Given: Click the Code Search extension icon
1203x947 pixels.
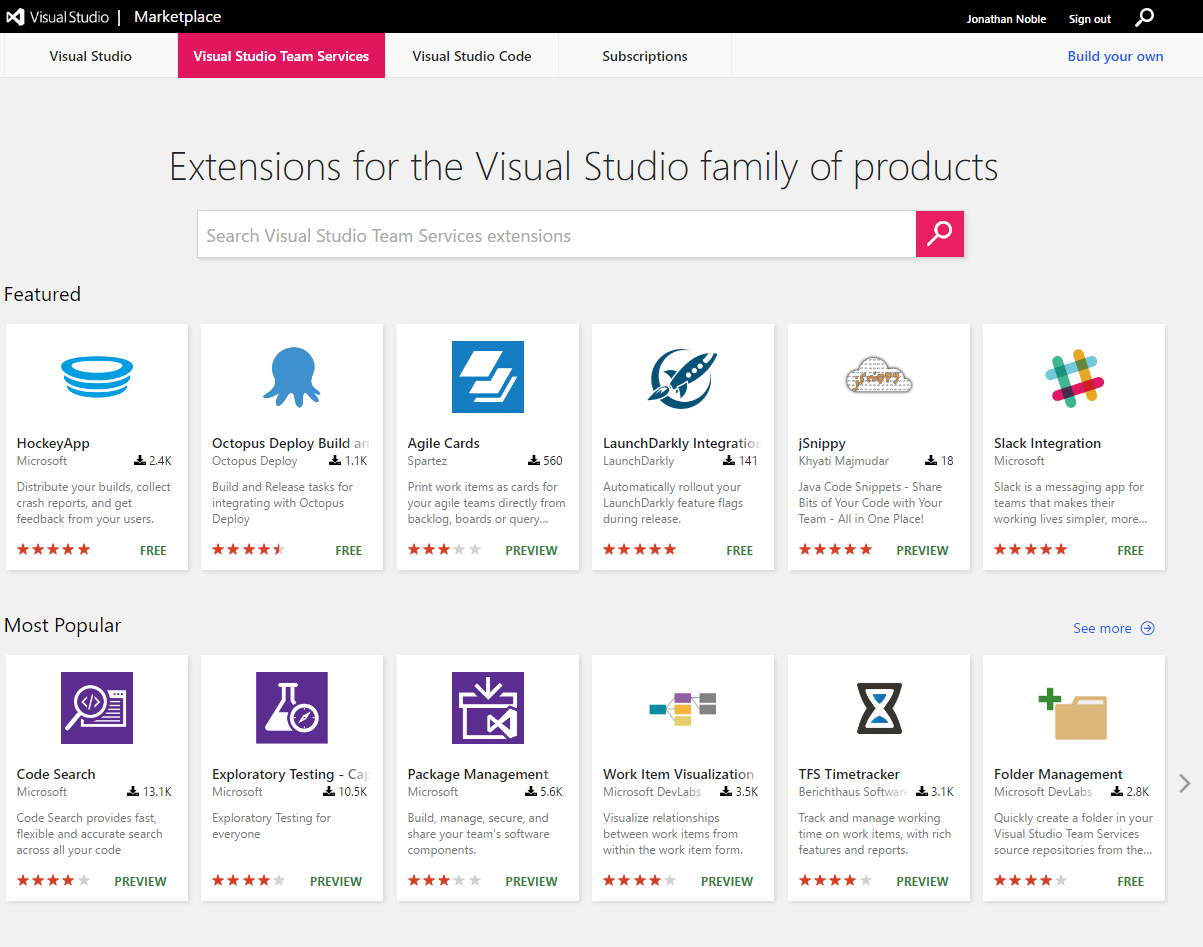Looking at the screenshot, I should (96, 708).
